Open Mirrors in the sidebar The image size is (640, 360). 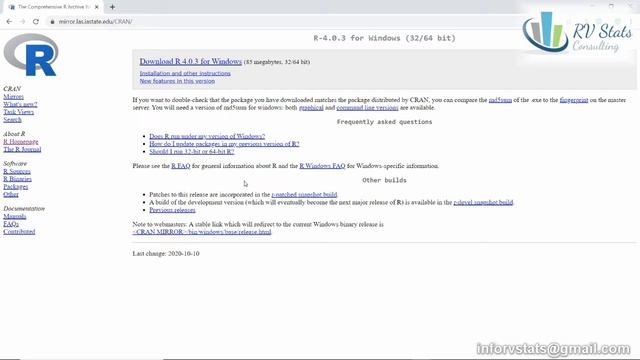pyautogui.click(x=13, y=97)
